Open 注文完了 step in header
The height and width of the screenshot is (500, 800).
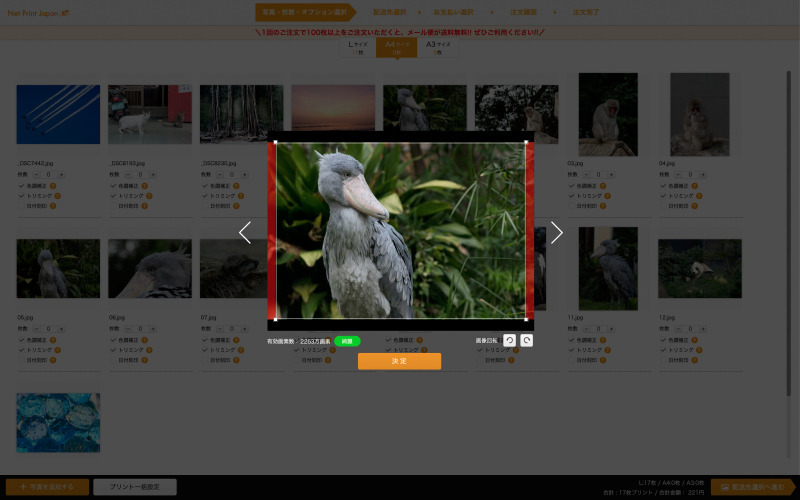585,12
